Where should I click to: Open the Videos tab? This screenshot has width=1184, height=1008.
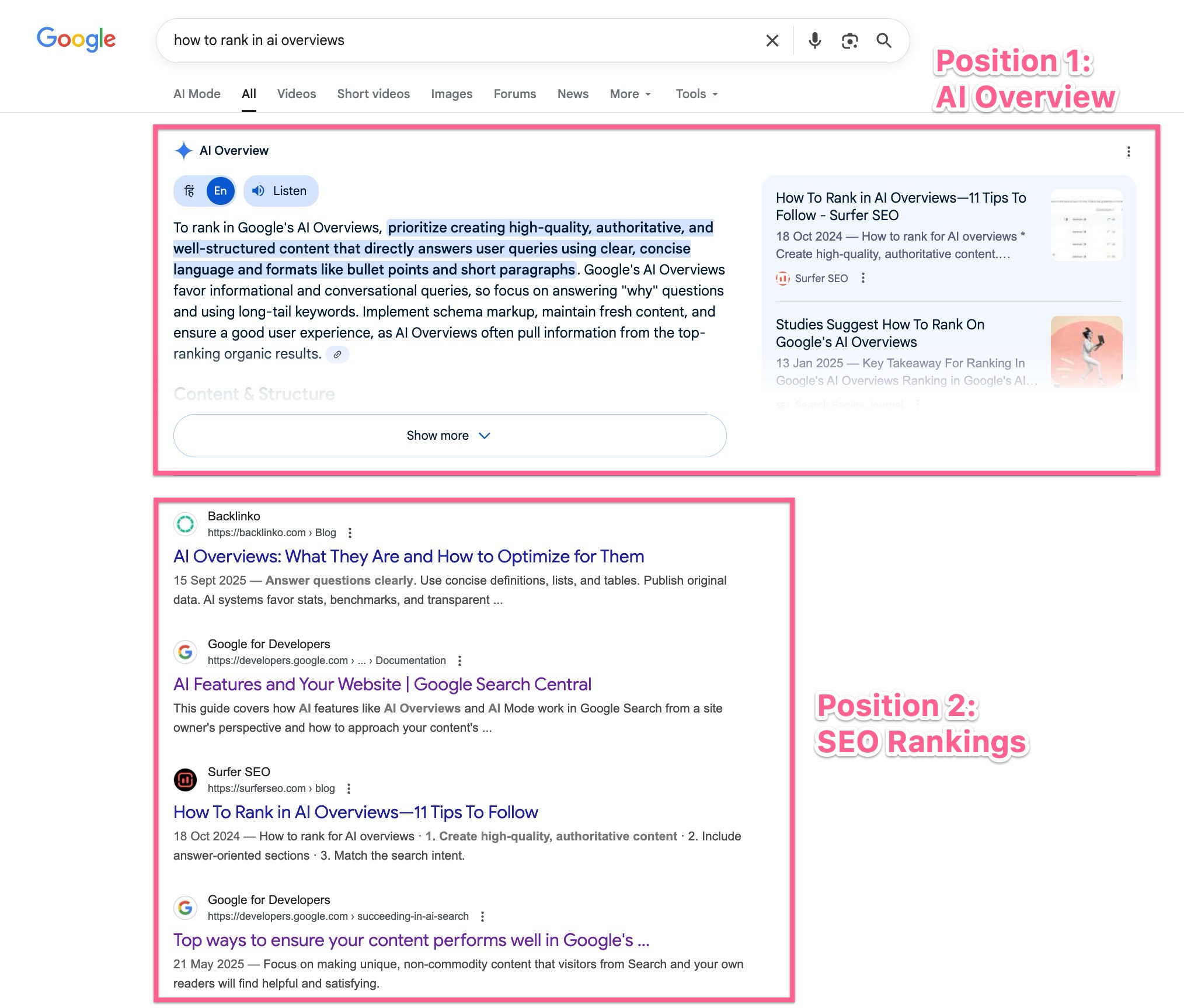(297, 94)
